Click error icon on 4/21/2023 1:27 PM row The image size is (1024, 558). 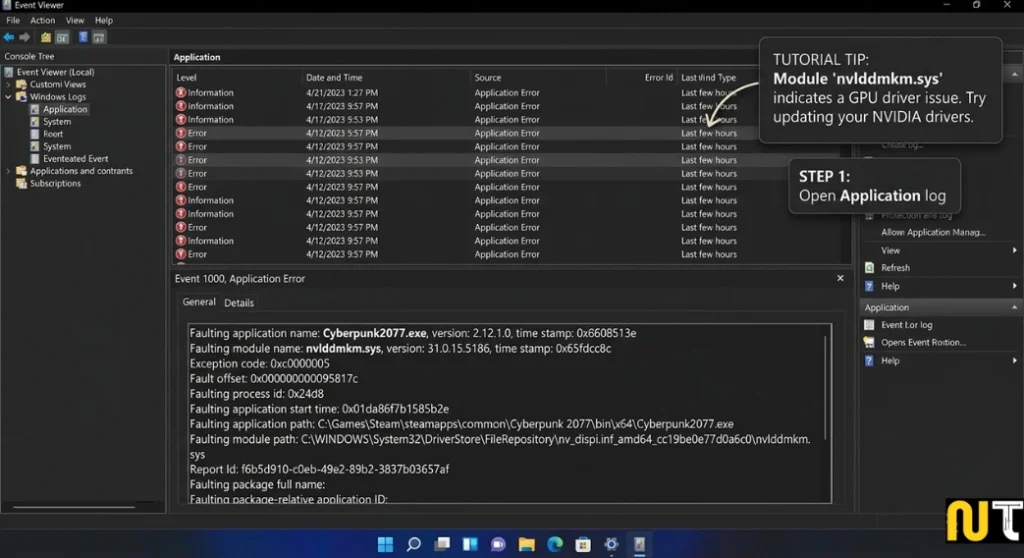181,93
